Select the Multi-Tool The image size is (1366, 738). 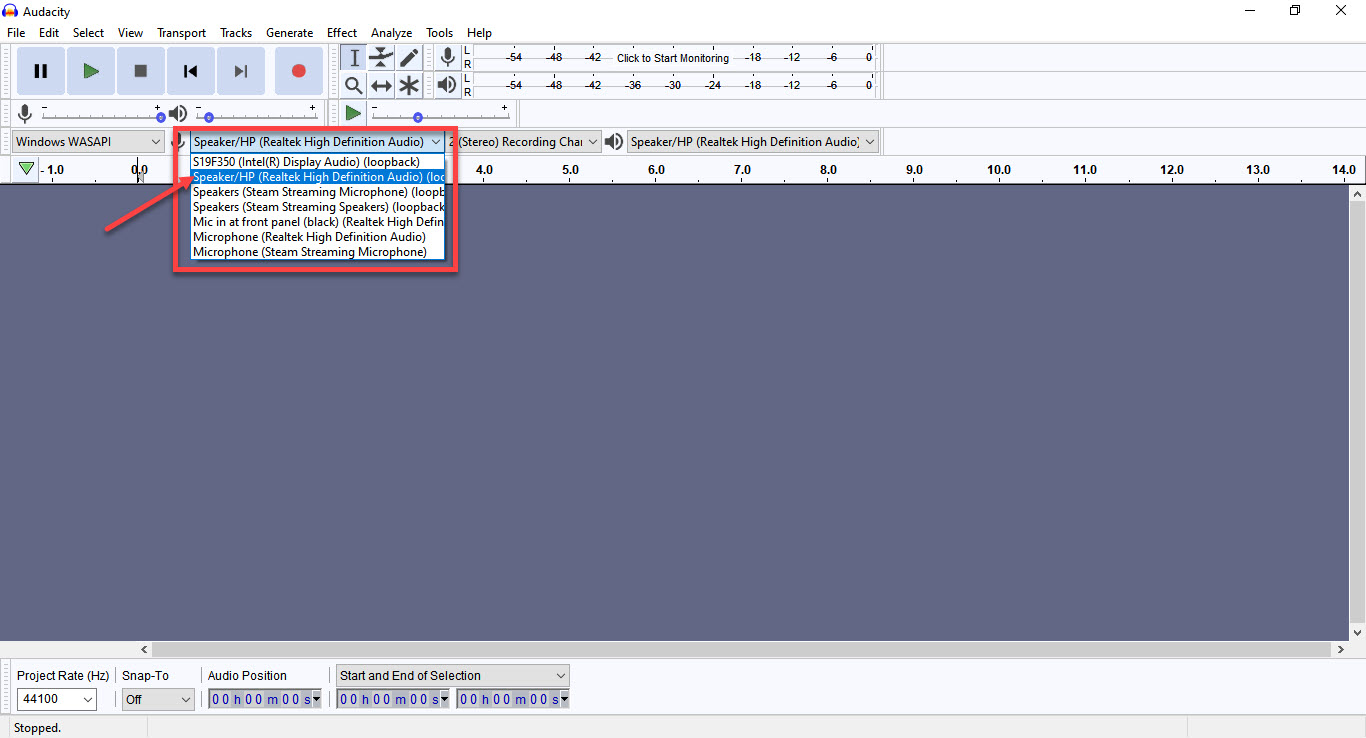click(409, 85)
